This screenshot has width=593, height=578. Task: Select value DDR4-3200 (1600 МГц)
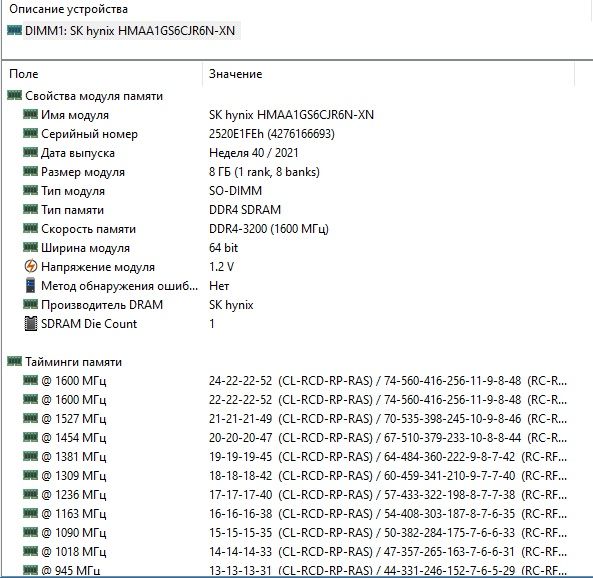pos(269,229)
